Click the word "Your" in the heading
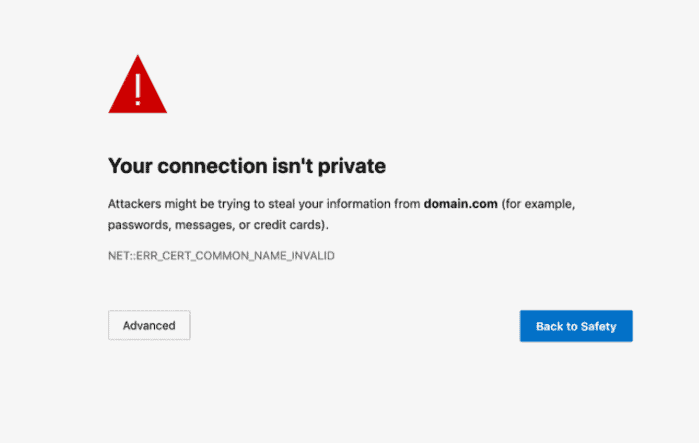 point(129,166)
